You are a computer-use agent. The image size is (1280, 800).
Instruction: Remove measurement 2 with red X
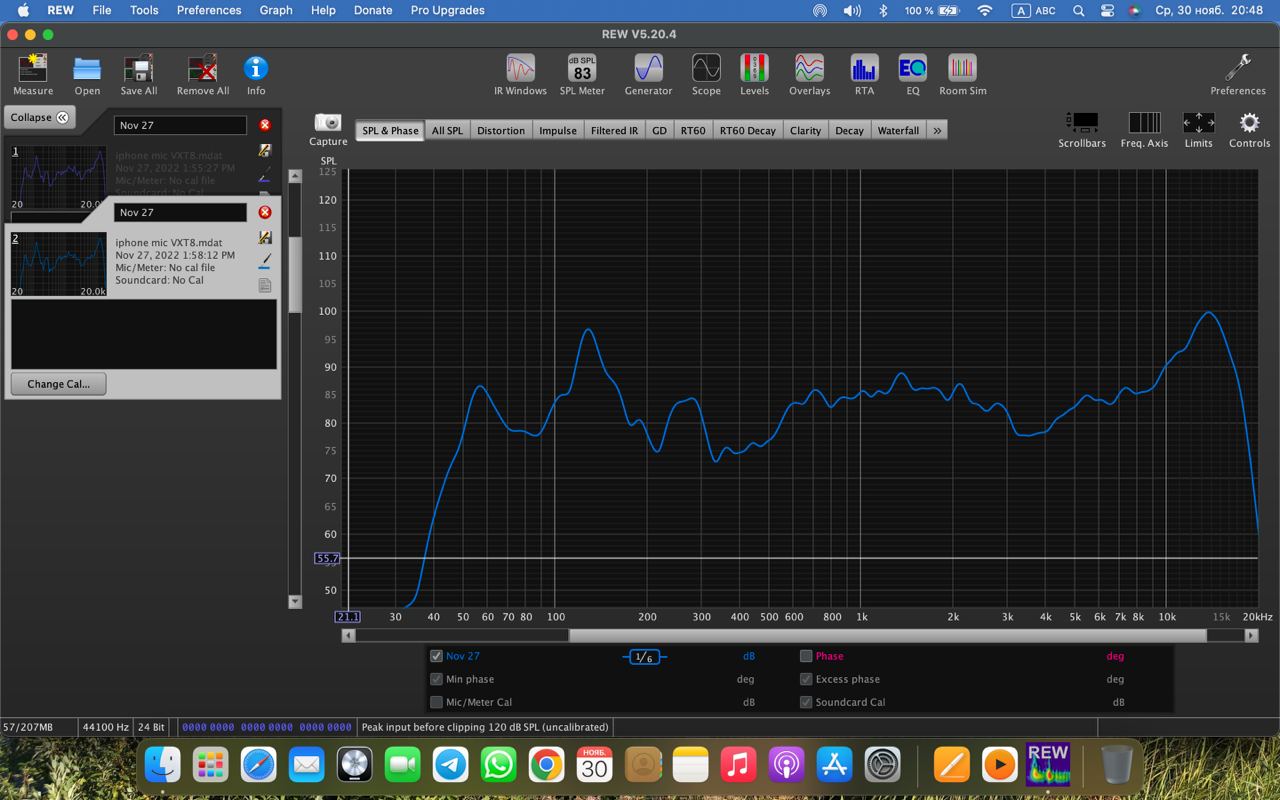(x=265, y=212)
